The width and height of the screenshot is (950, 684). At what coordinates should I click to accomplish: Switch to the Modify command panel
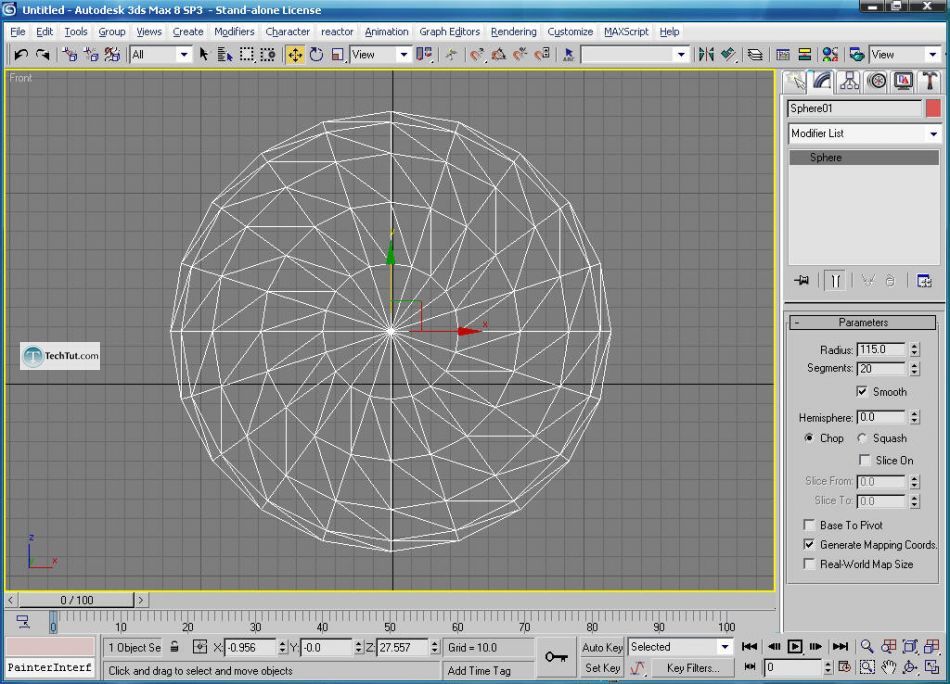coord(822,81)
